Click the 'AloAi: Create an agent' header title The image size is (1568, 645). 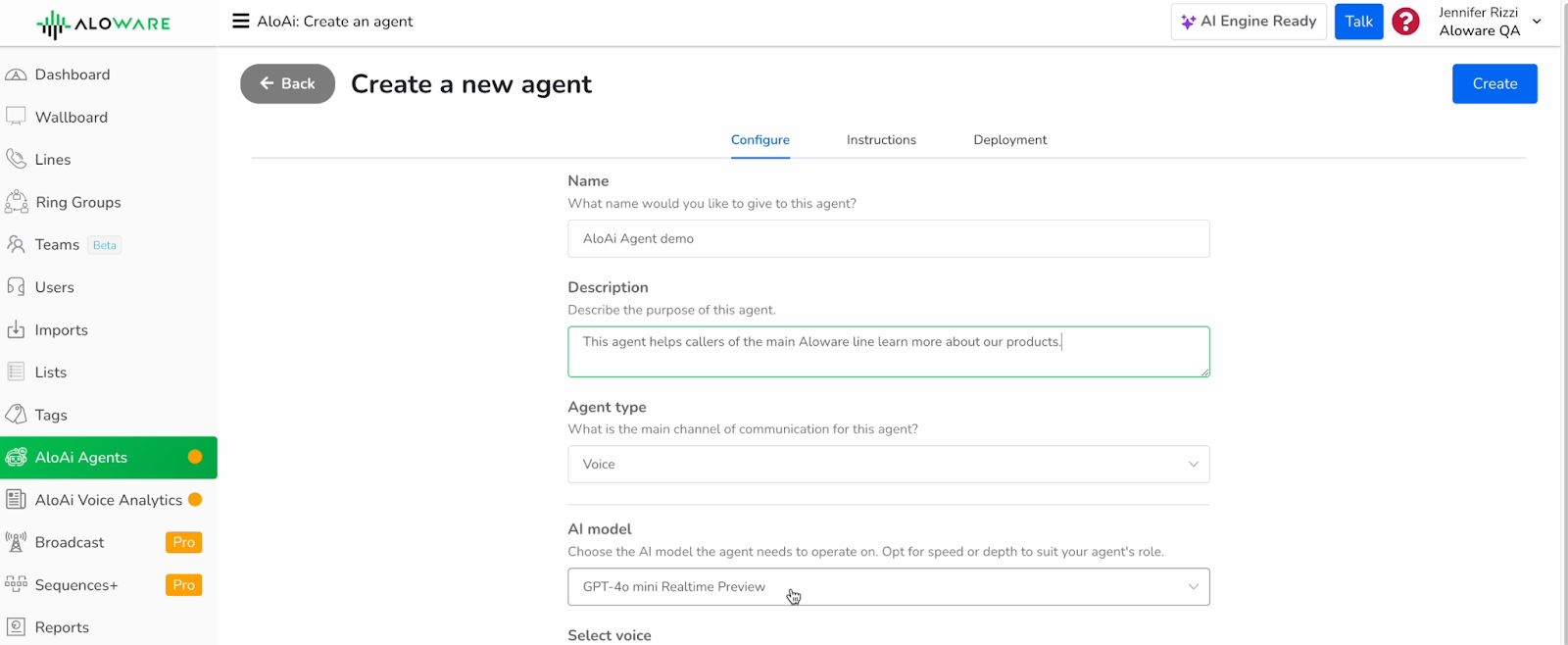tap(335, 22)
